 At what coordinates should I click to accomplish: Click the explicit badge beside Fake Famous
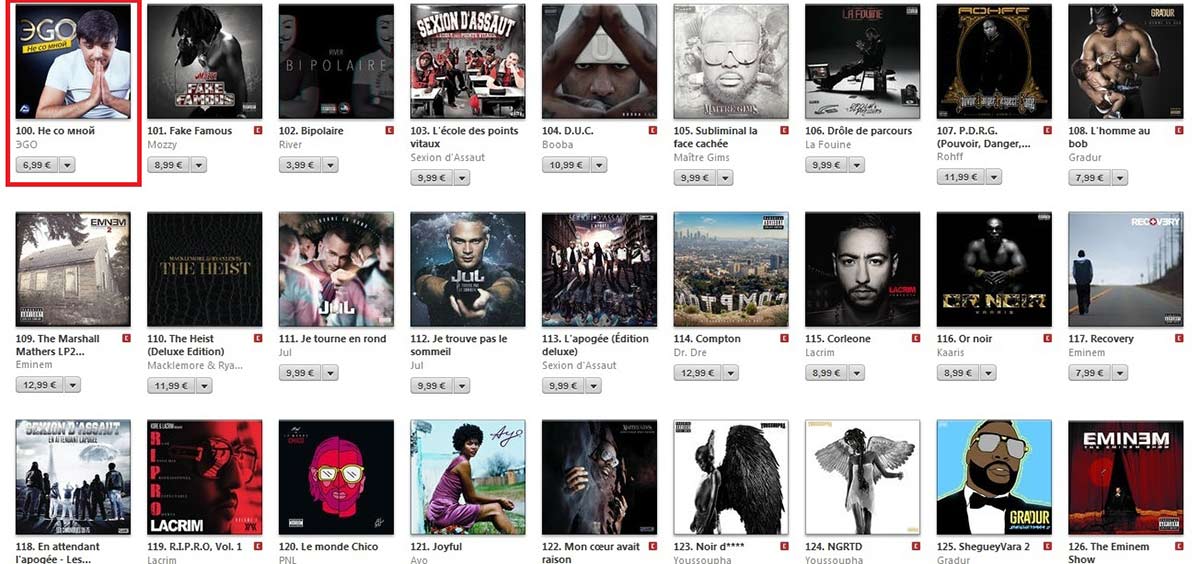[x=258, y=130]
